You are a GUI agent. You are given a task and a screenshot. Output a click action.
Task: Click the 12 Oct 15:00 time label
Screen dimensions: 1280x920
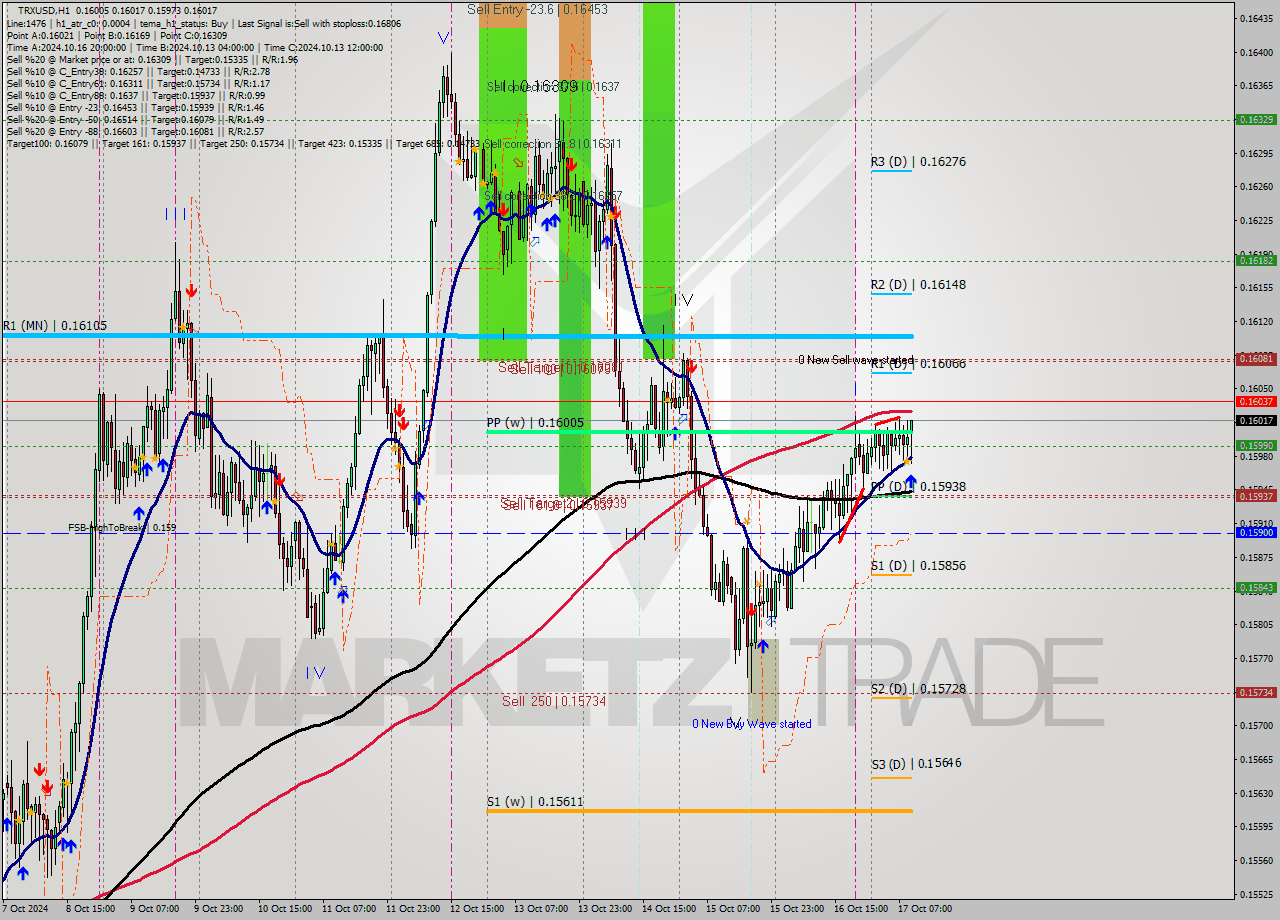(476, 909)
